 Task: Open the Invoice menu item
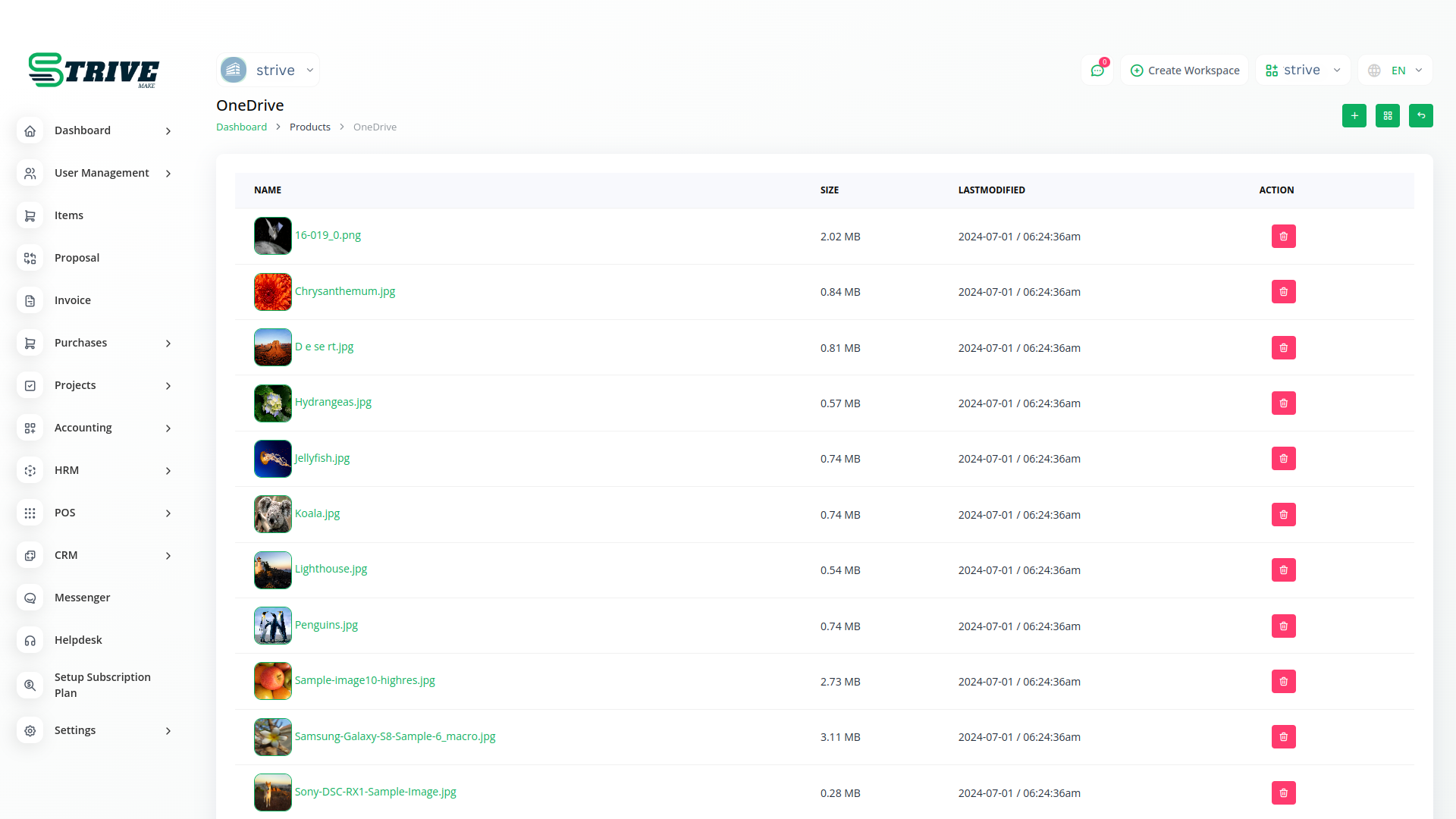click(x=73, y=300)
